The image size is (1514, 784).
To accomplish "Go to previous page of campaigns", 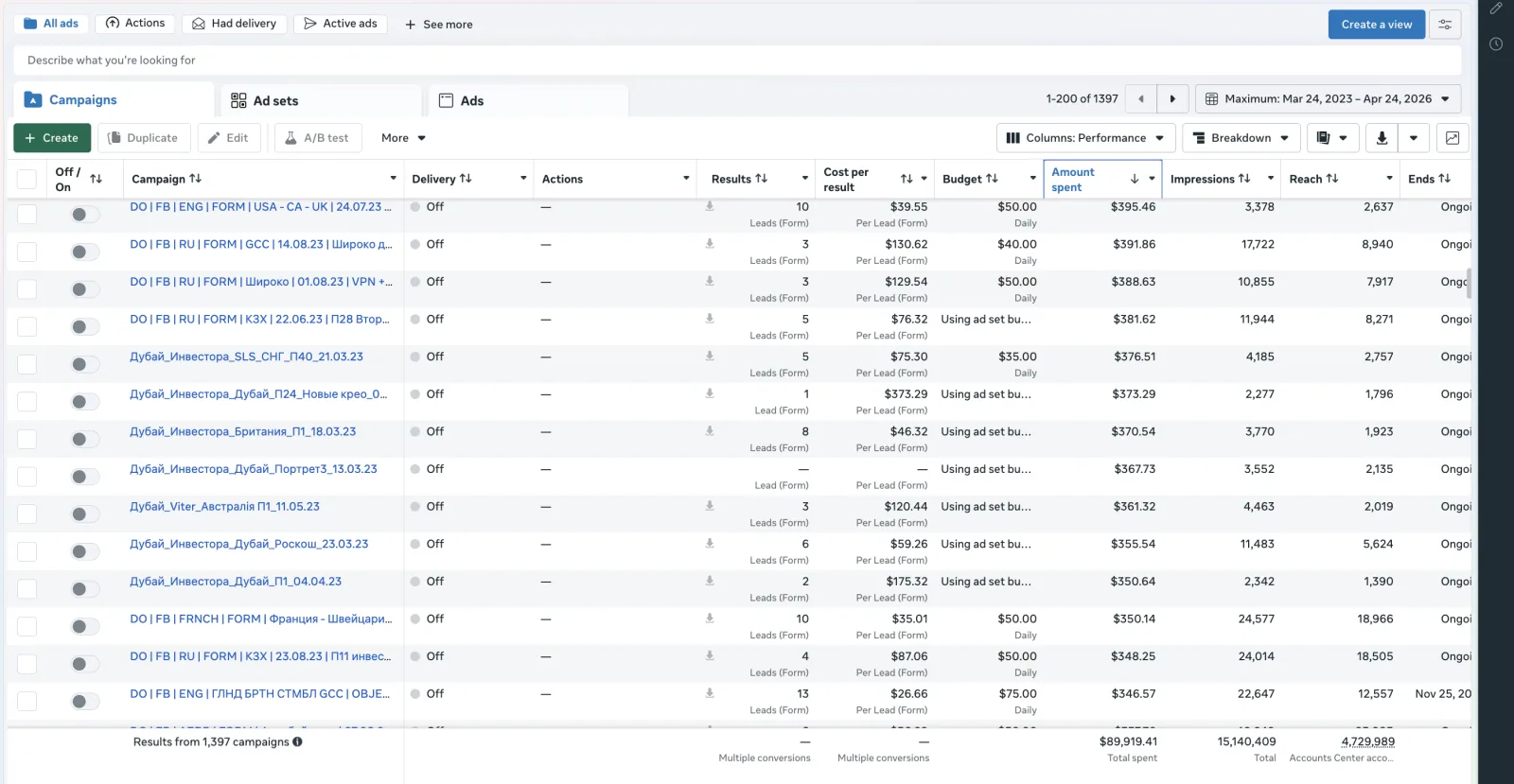I will point(1141,98).
